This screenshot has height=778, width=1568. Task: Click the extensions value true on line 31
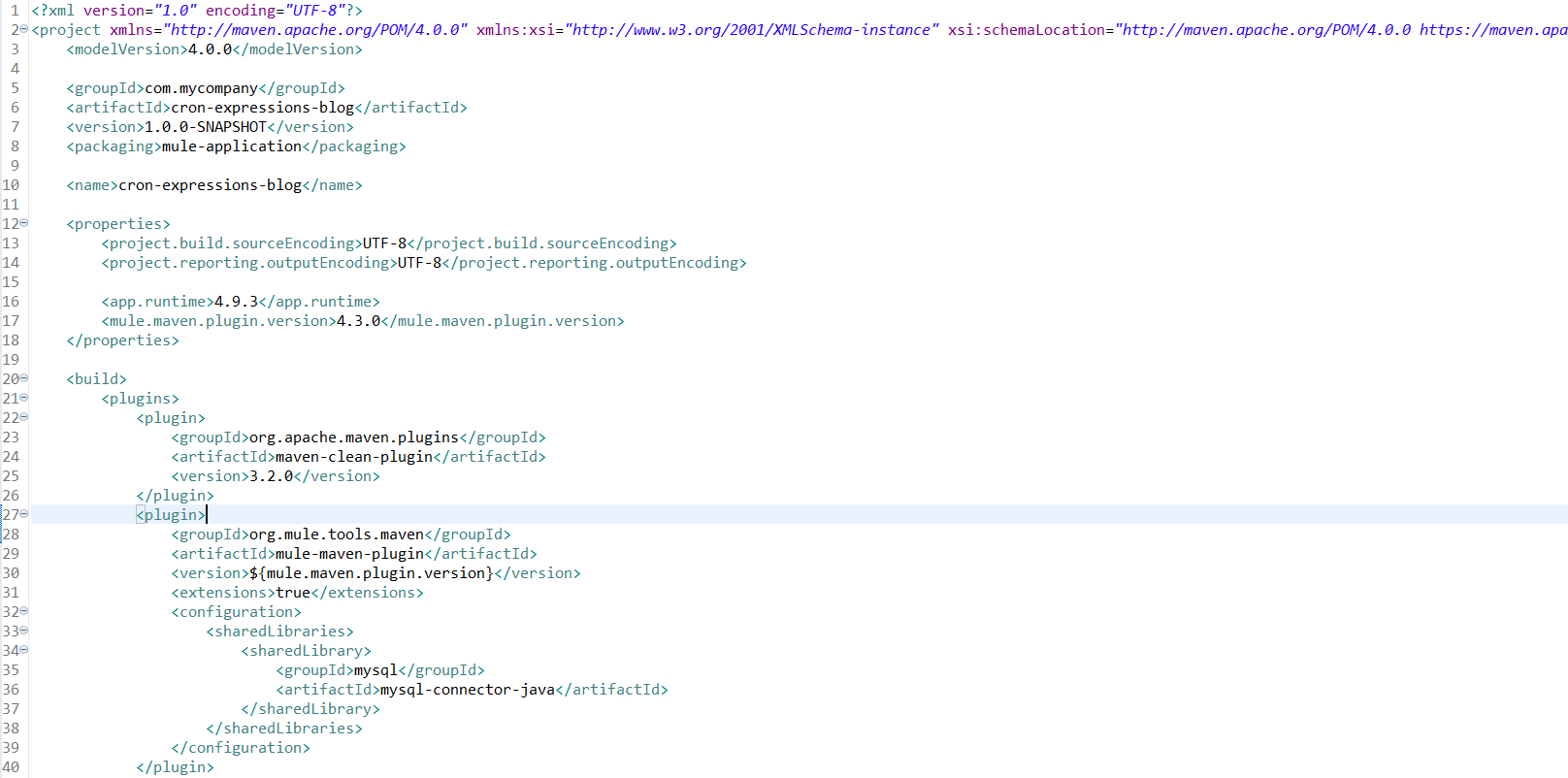(293, 593)
